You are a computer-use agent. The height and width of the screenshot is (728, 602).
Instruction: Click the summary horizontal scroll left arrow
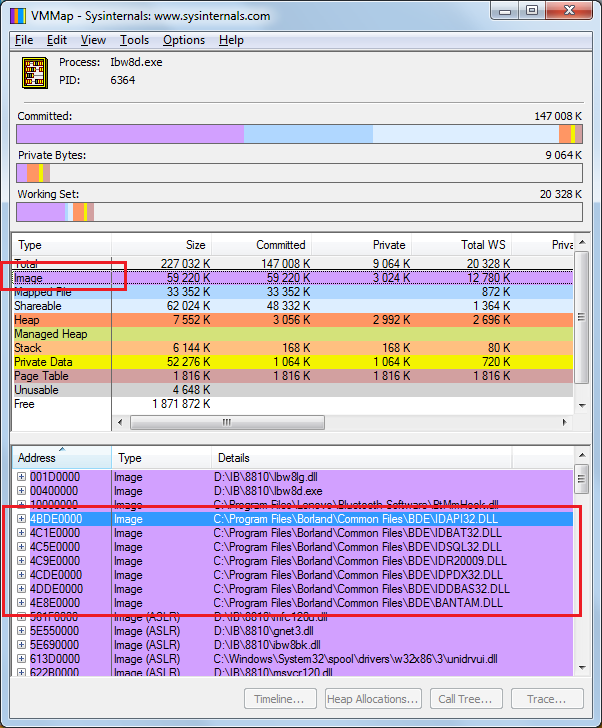click(120, 422)
